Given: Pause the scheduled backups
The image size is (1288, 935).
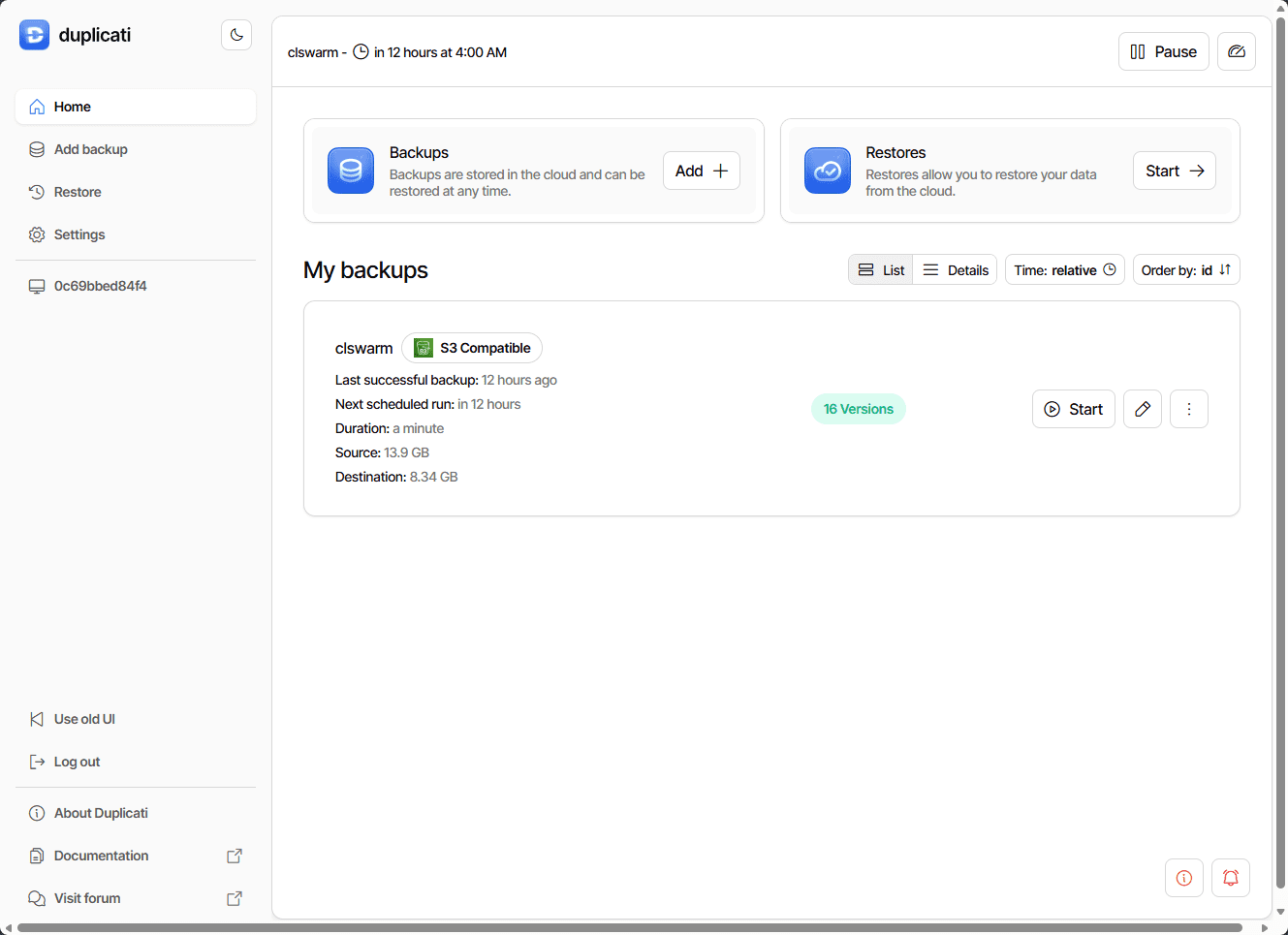Looking at the screenshot, I should click(1164, 51).
